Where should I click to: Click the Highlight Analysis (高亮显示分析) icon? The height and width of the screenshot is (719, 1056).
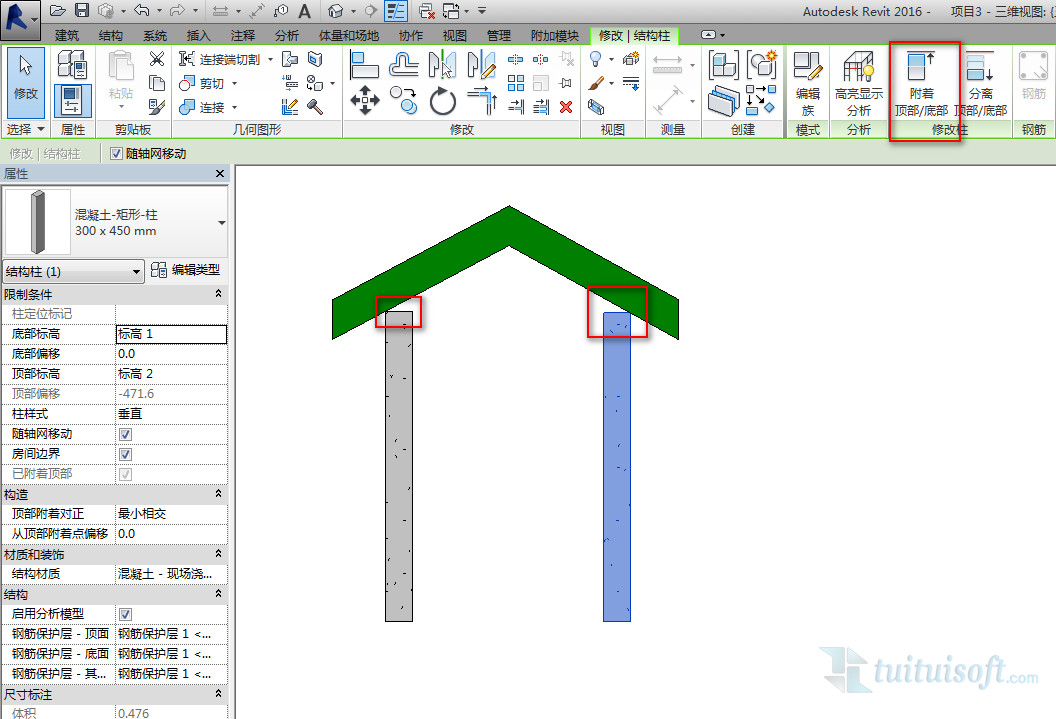[858, 83]
